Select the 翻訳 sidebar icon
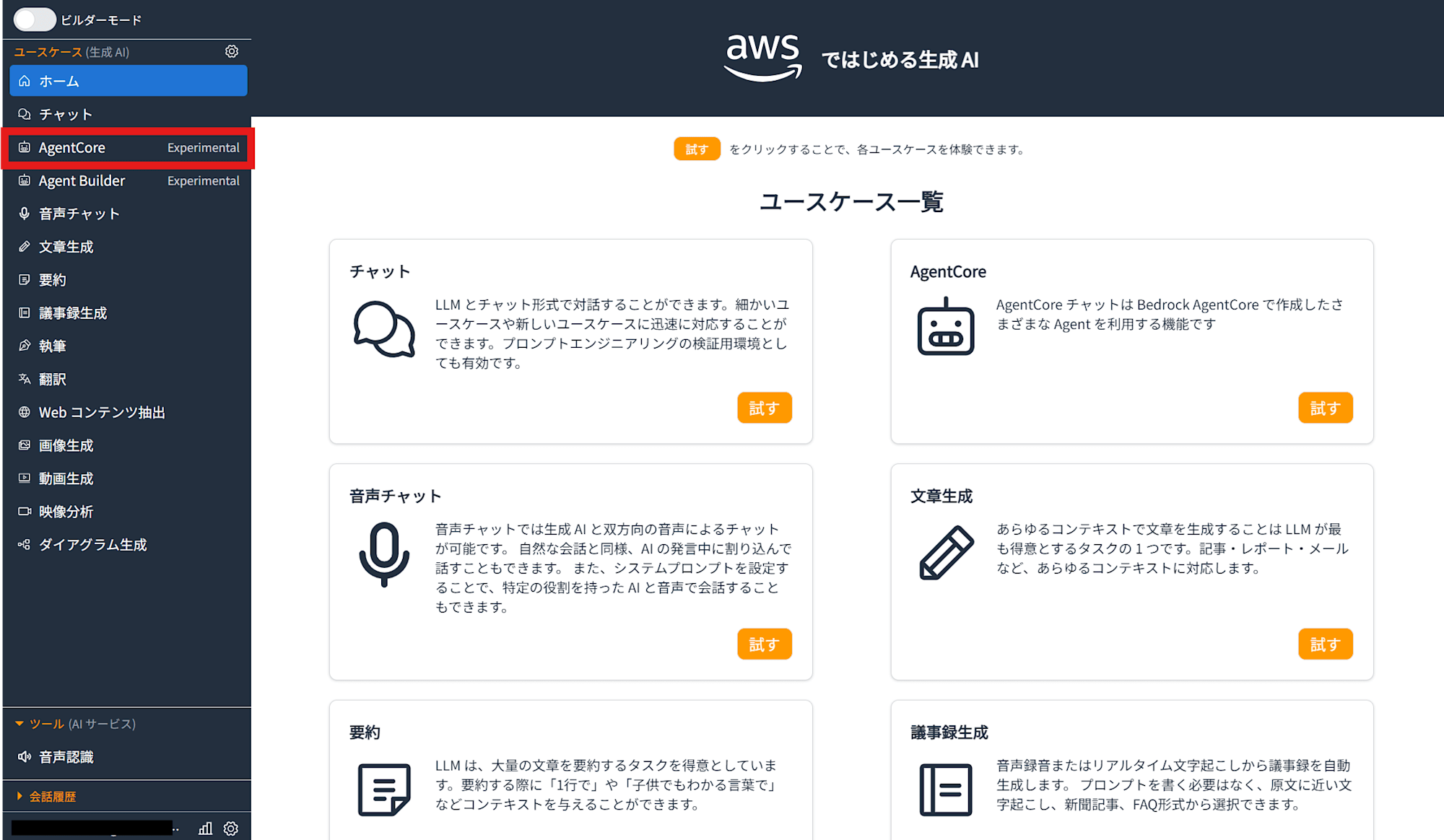Screen dimensions: 1444x840 (x=24, y=378)
